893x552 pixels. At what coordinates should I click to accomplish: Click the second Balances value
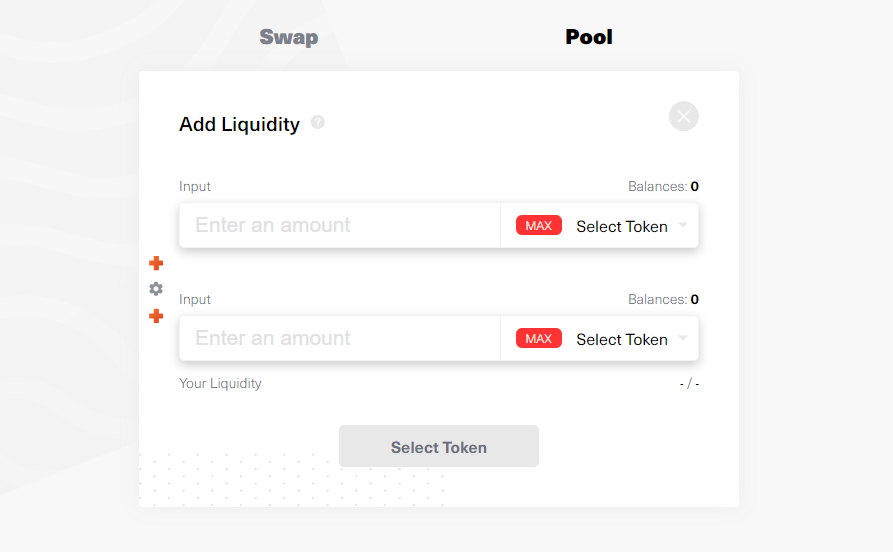[694, 299]
